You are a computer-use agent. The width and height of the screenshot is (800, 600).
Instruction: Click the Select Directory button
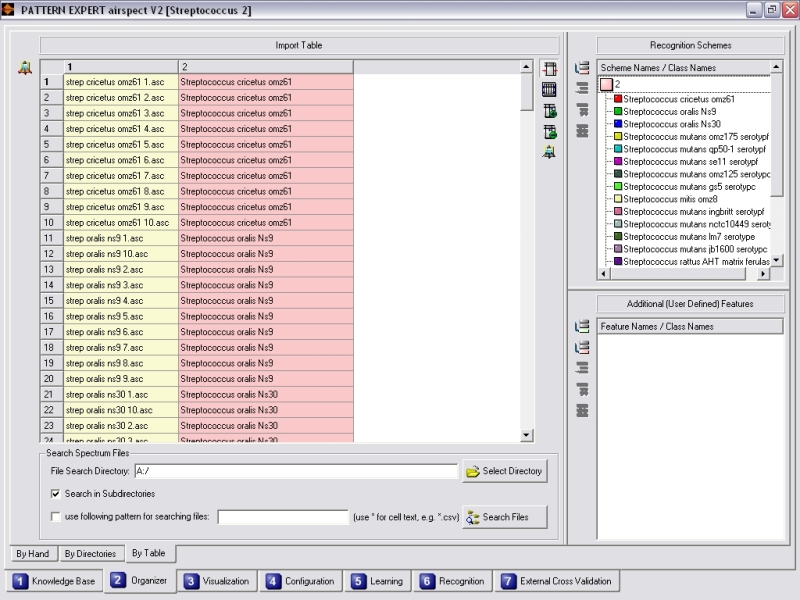coord(504,471)
